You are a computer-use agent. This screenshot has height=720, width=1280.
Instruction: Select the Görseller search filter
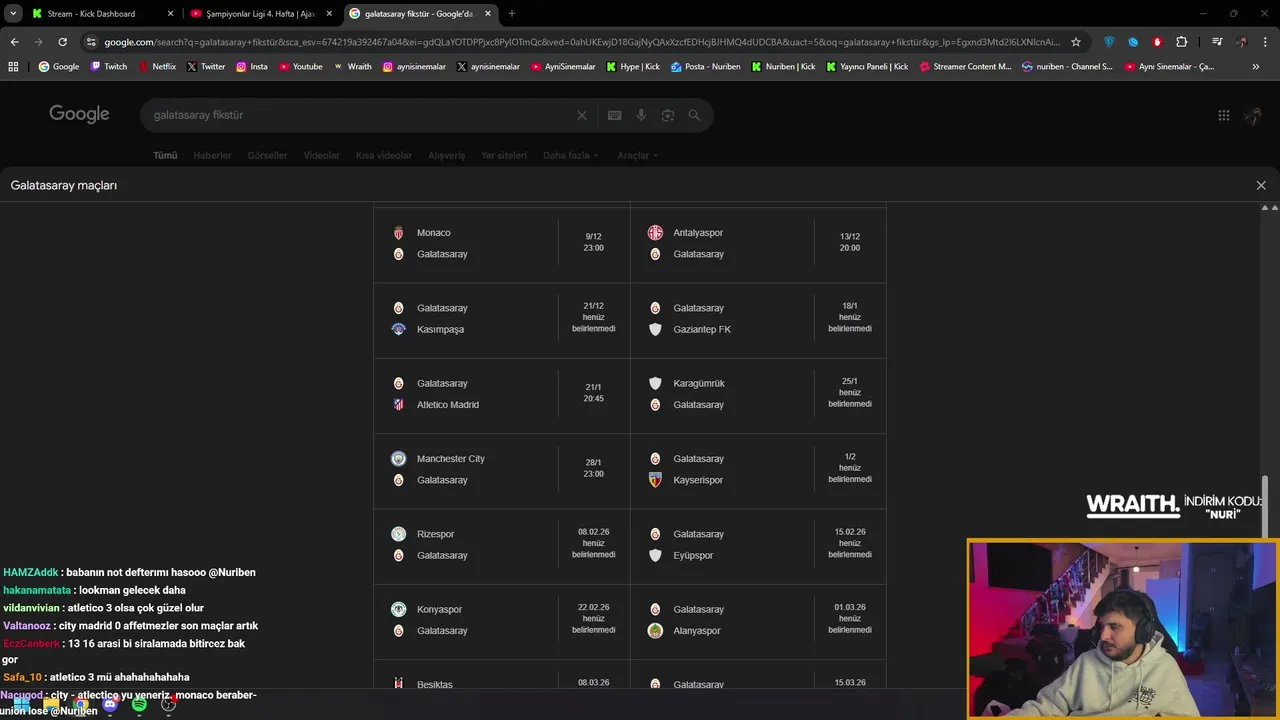(267, 155)
